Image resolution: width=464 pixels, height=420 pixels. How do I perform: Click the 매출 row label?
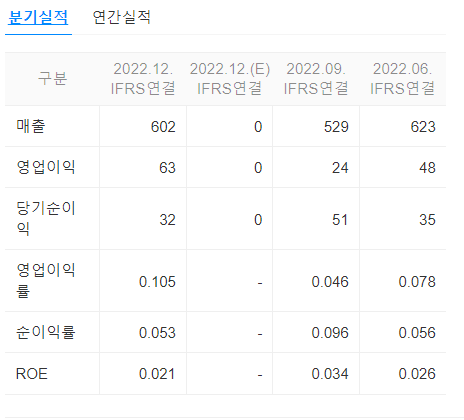pos(31,126)
